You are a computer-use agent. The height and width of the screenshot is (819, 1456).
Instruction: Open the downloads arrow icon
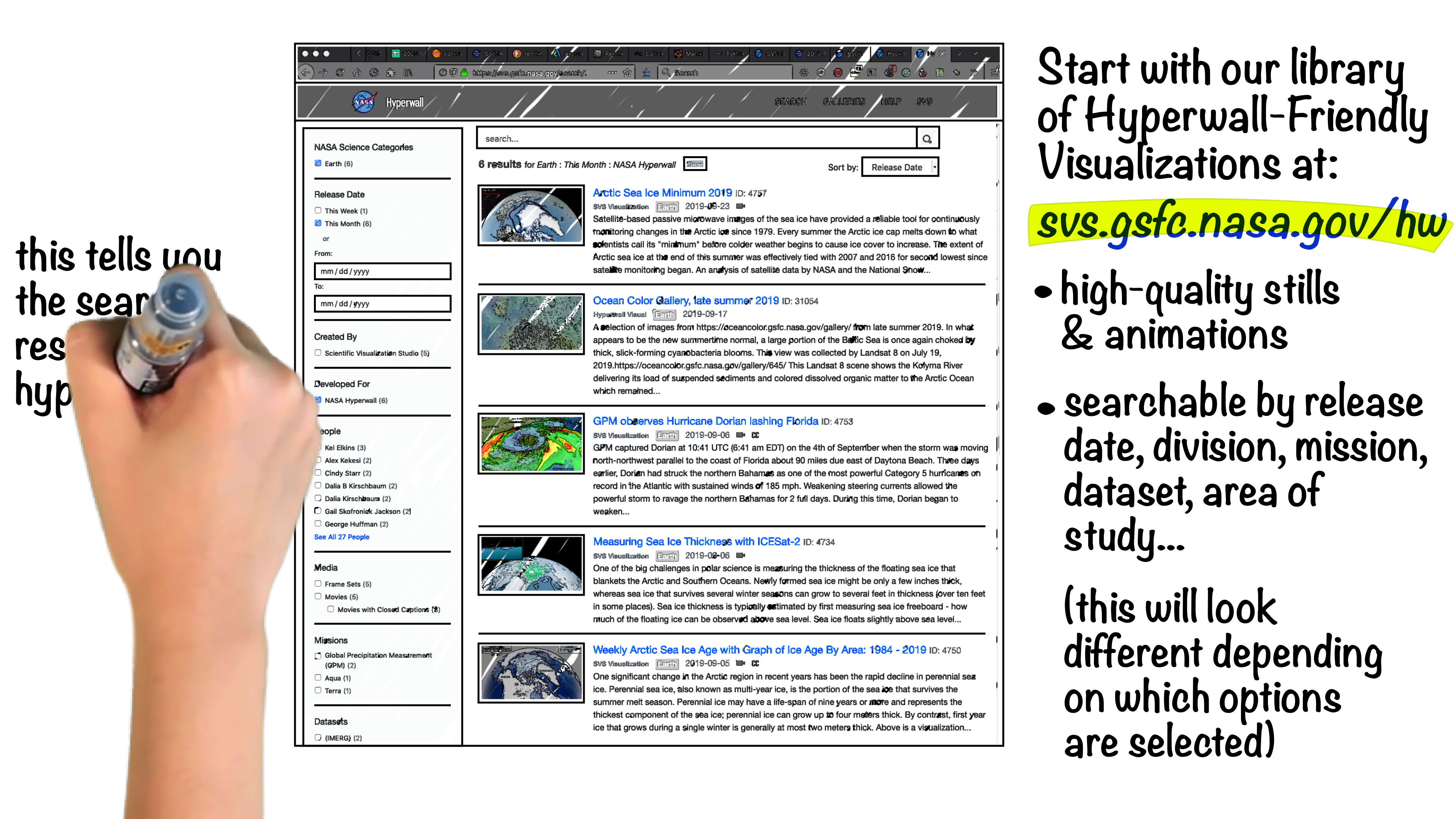646,72
